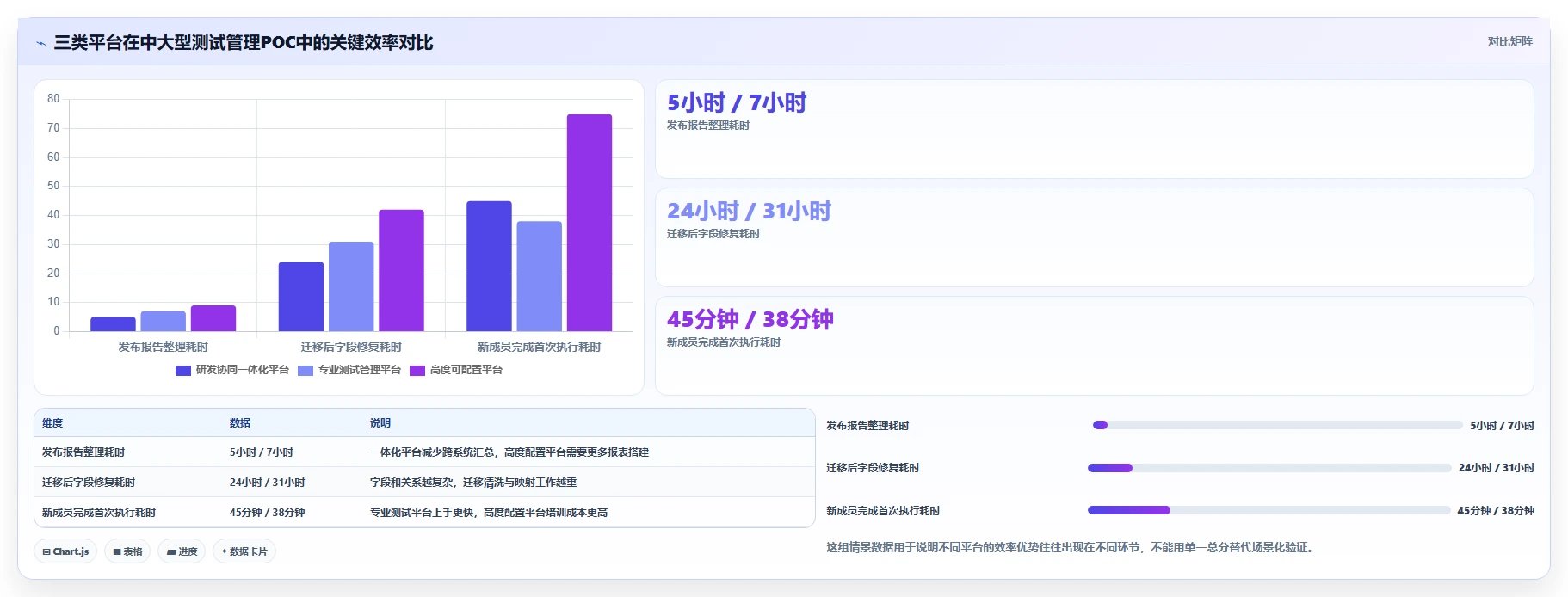The height and width of the screenshot is (597, 1568).
Task: Toggle the 专业测试管理平台 legend item
Action: click(x=349, y=370)
